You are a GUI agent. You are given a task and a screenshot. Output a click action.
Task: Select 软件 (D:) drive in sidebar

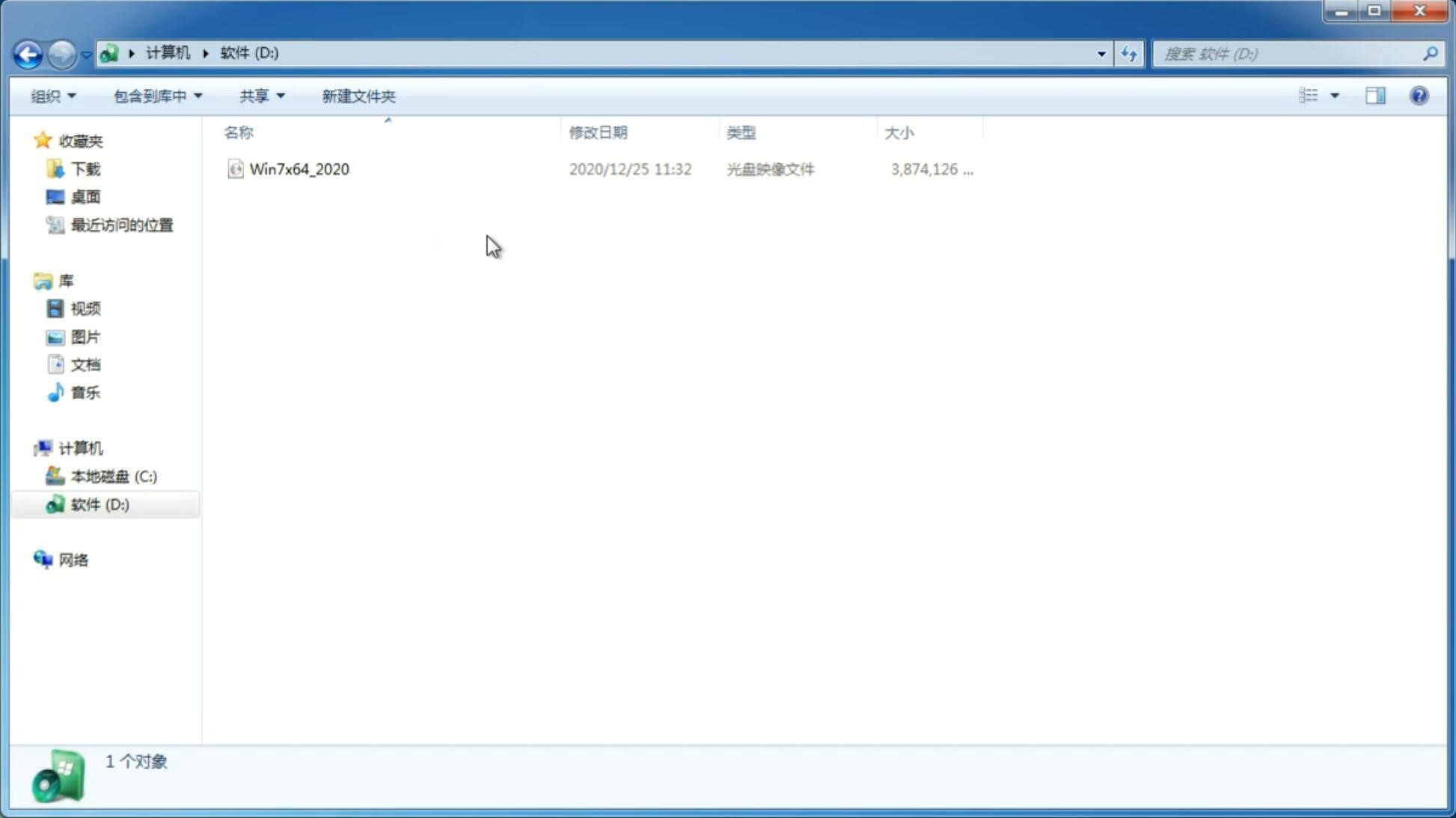pos(100,504)
